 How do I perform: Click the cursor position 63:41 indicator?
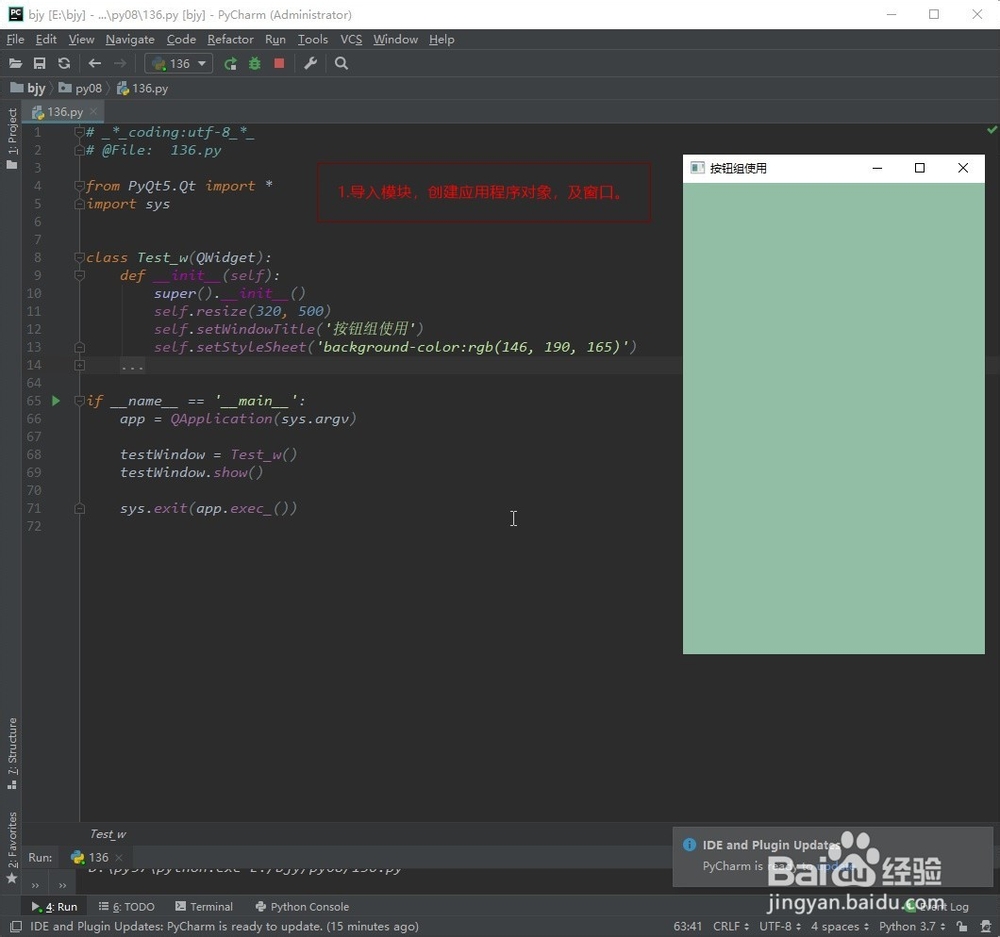(x=688, y=926)
